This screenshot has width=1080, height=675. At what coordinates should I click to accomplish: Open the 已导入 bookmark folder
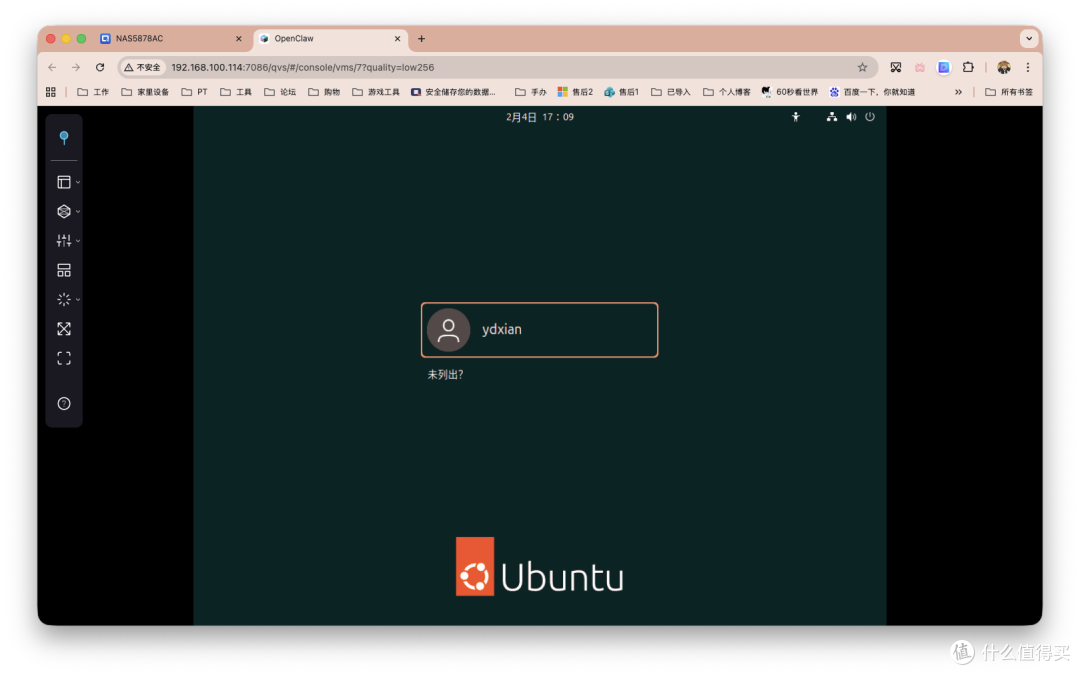(x=670, y=92)
